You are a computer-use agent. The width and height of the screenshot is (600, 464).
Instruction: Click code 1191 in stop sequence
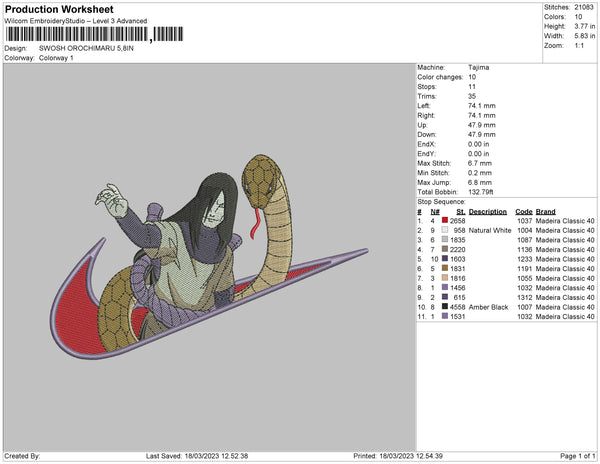click(525, 269)
